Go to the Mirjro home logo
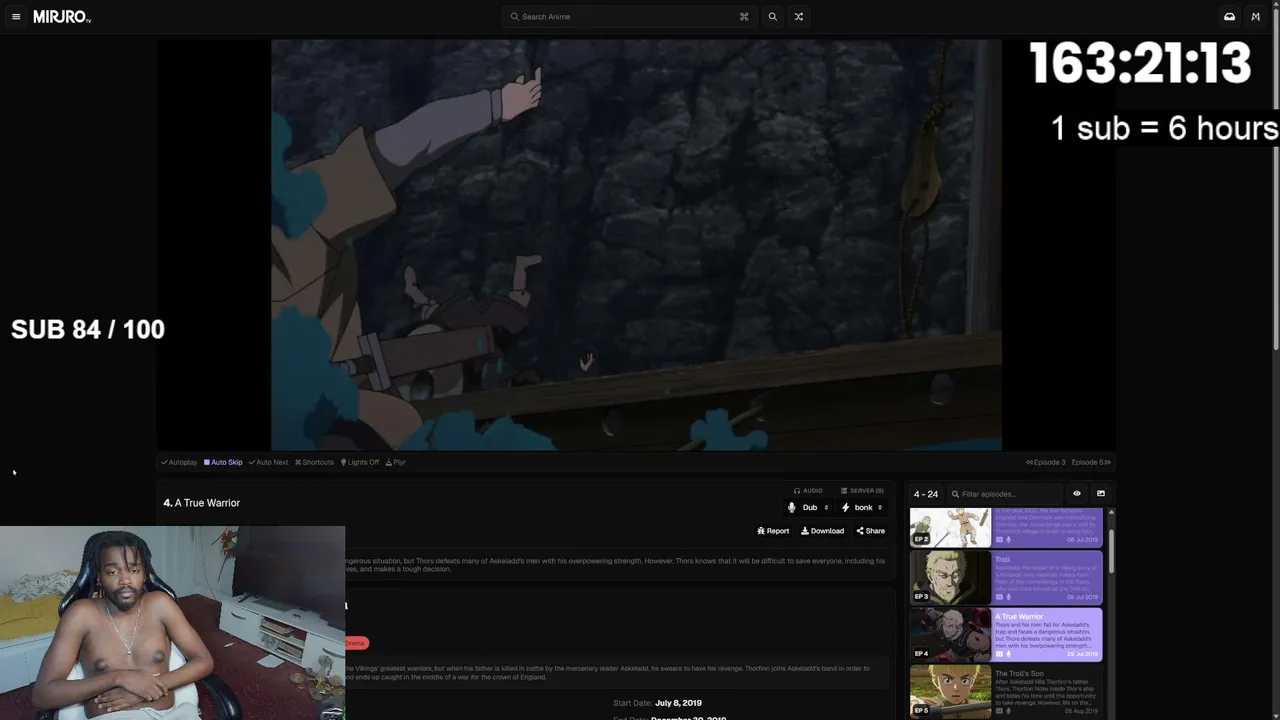The image size is (1280, 720). click(x=62, y=17)
